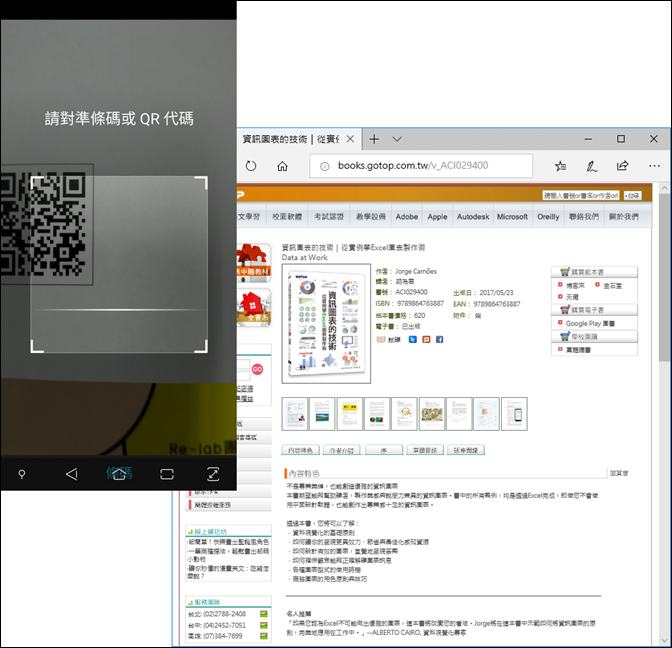Image resolution: width=672 pixels, height=648 pixels.
Task: Click the 一篇兩種擺法 online learning sidebar link
Action: [x=228, y=555]
